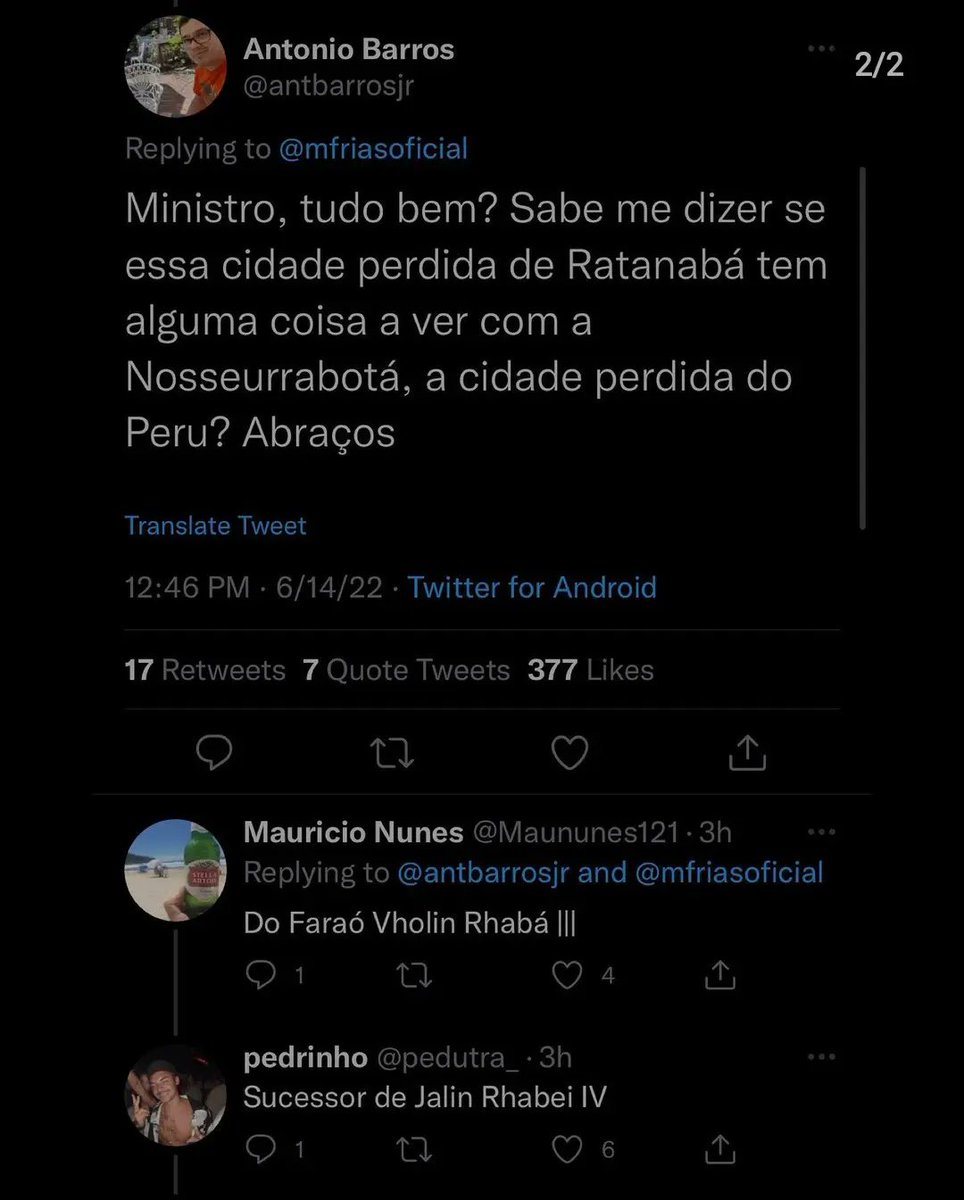
Task: View the 17 Retweets list
Action: click(205, 670)
